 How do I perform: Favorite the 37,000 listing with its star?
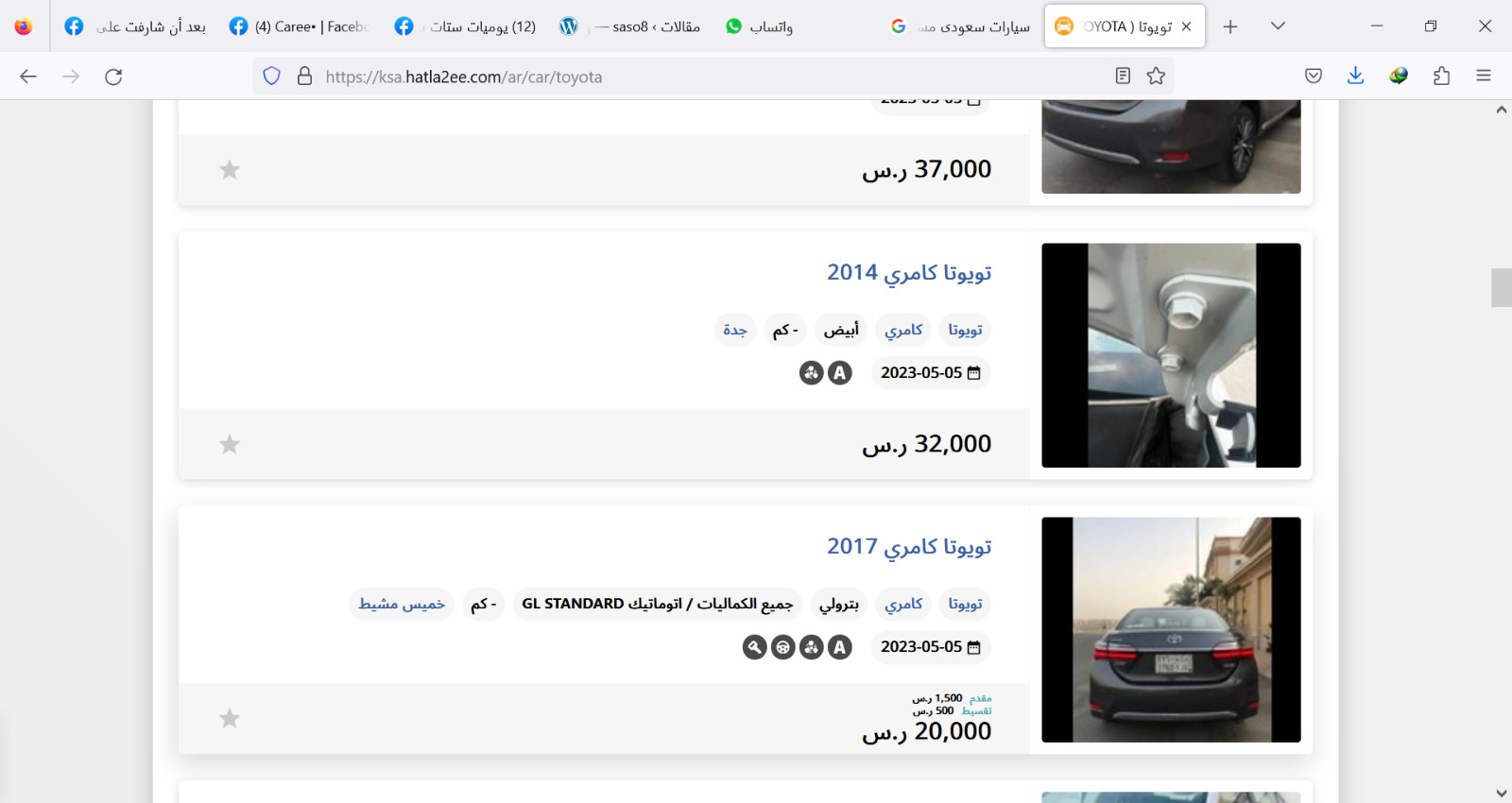pos(230,170)
